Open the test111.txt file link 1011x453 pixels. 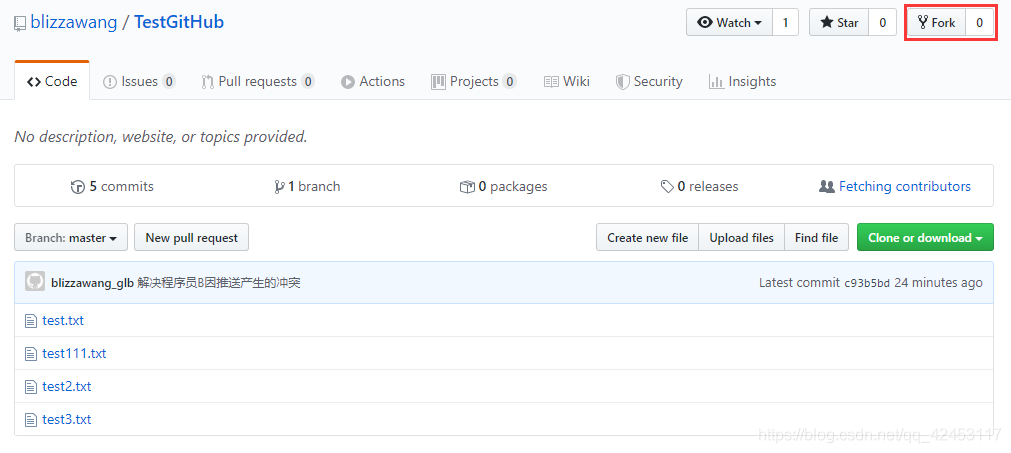pyautogui.click(x=74, y=354)
